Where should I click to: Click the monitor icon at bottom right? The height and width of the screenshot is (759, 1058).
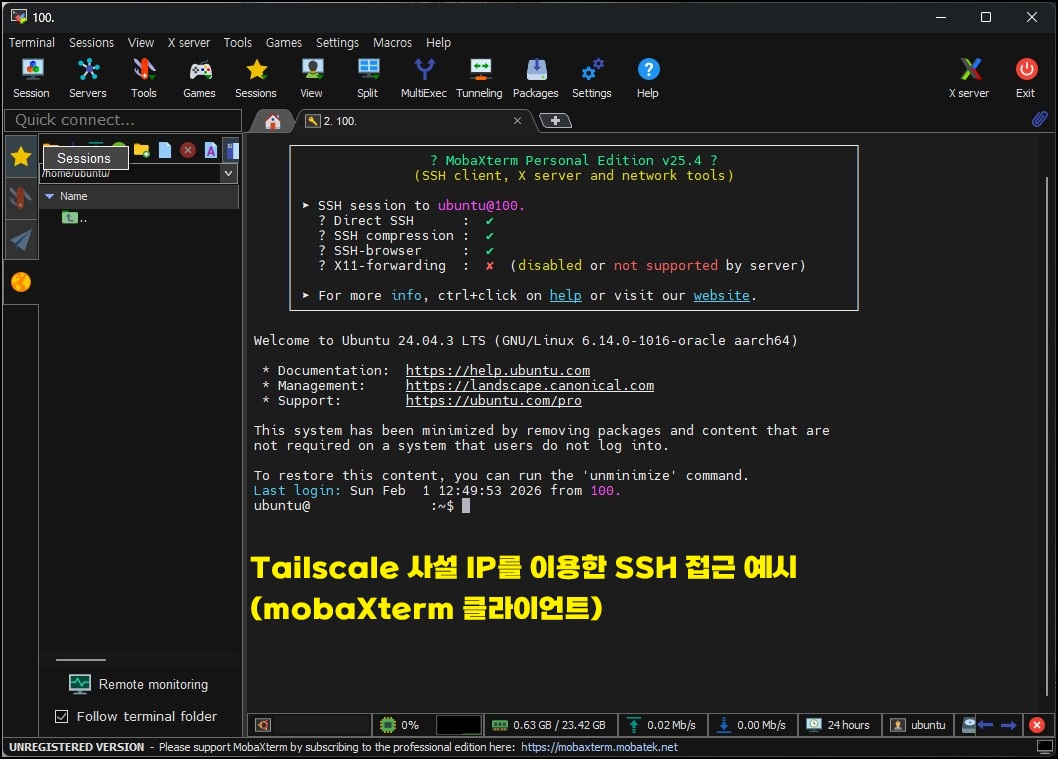coord(1045,747)
